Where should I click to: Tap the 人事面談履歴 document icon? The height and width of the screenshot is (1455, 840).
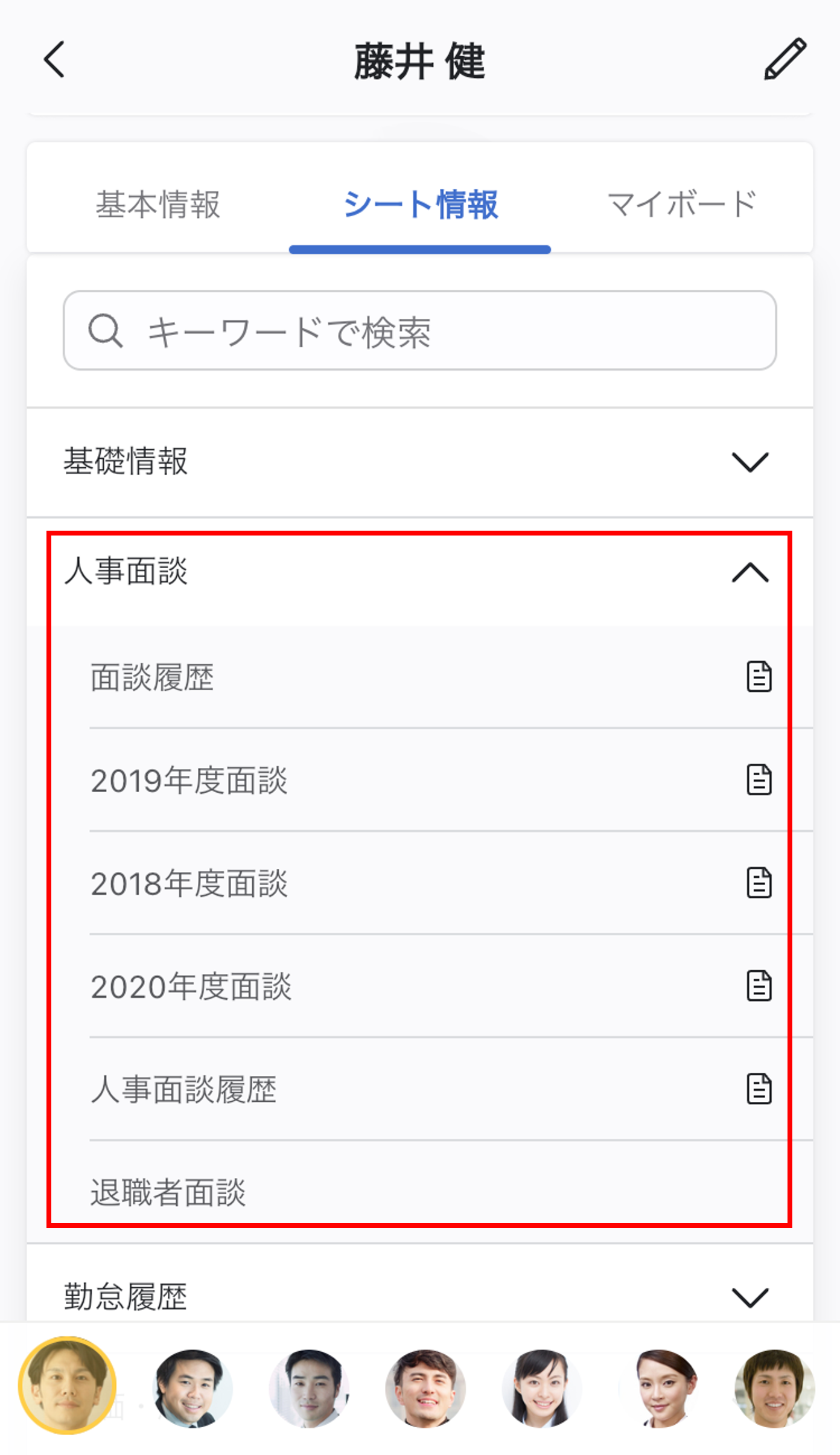point(759,1089)
